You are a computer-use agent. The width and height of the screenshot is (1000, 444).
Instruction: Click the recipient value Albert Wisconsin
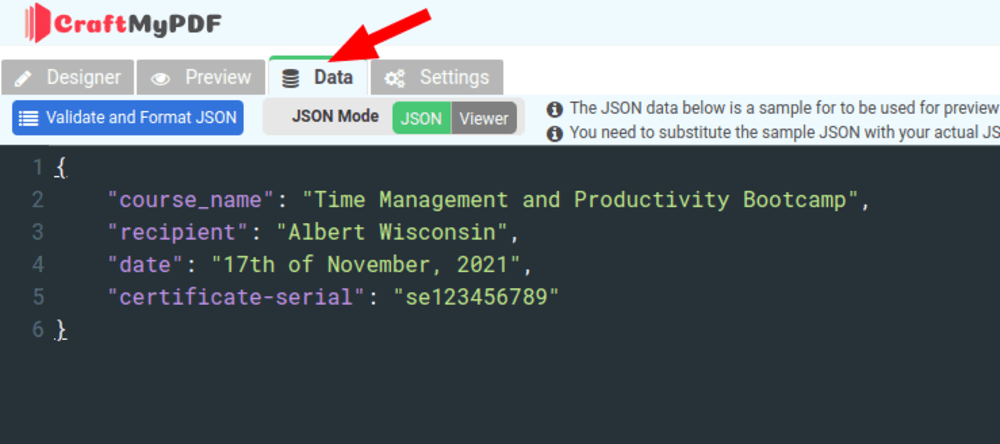(392, 232)
